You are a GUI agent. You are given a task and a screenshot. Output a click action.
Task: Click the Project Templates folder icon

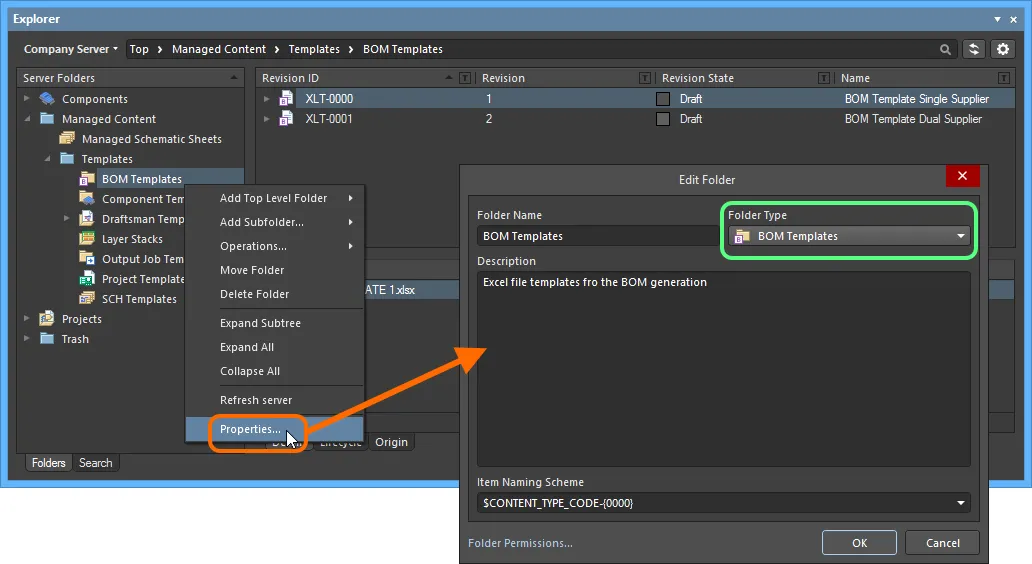click(87, 279)
